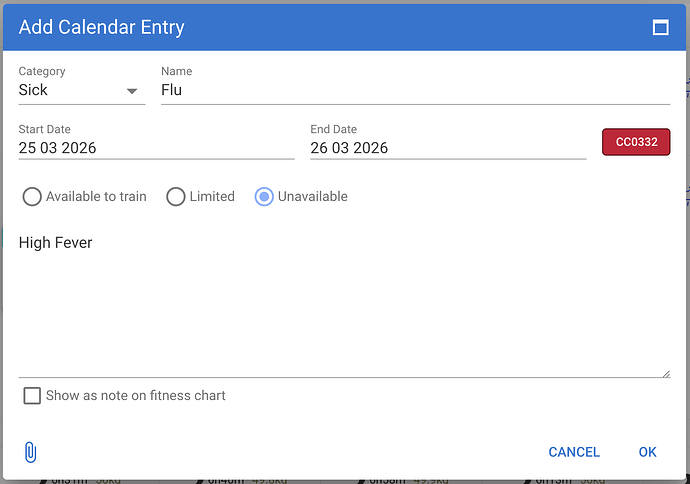Confirm the entry with OK
The image size is (690, 484).
[647, 452]
